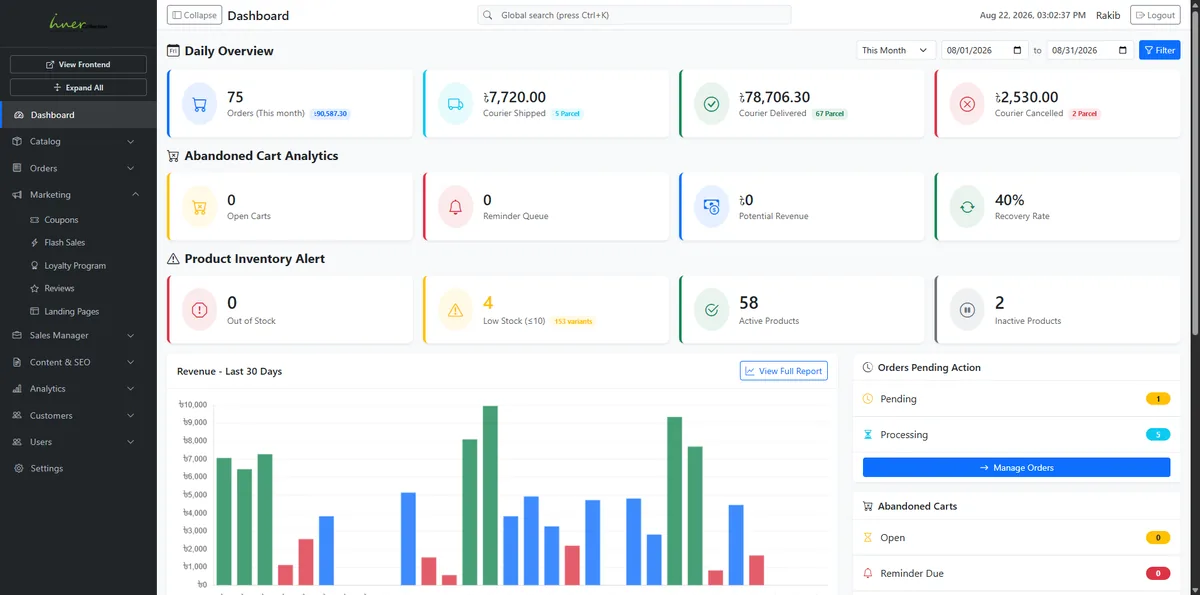The image size is (1200, 595).
Task: Expand the Customers sidebar menu
Action: click(78, 415)
